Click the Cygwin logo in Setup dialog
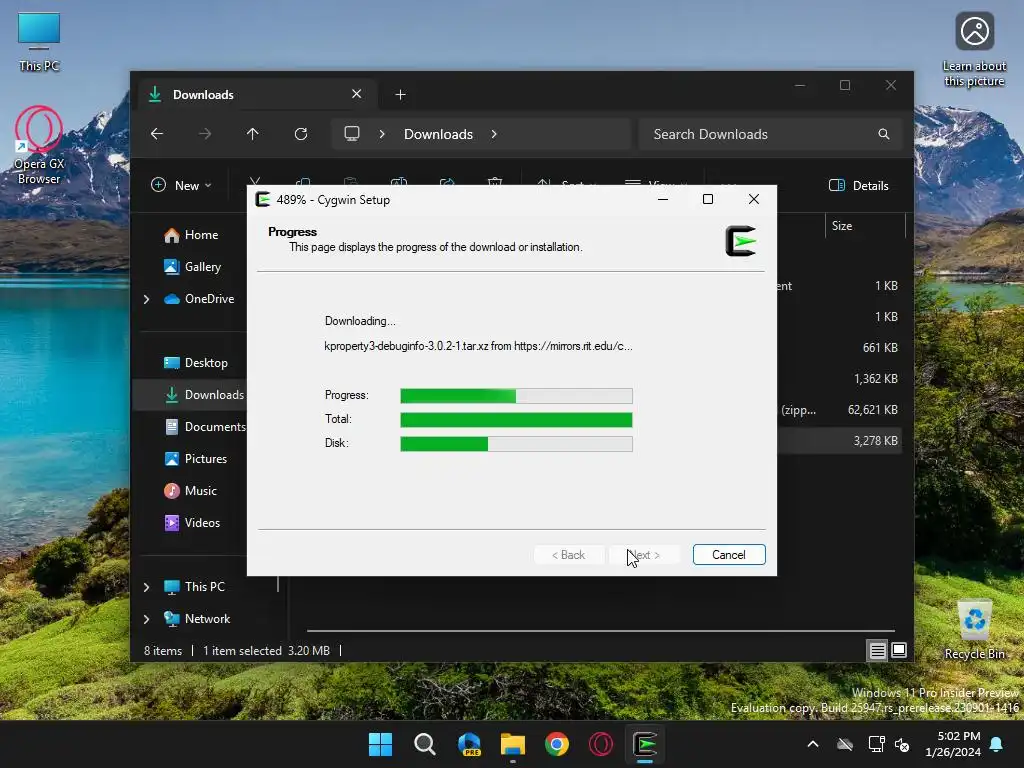The height and width of the screenshot is (768, 1024). tap(741, 241)
